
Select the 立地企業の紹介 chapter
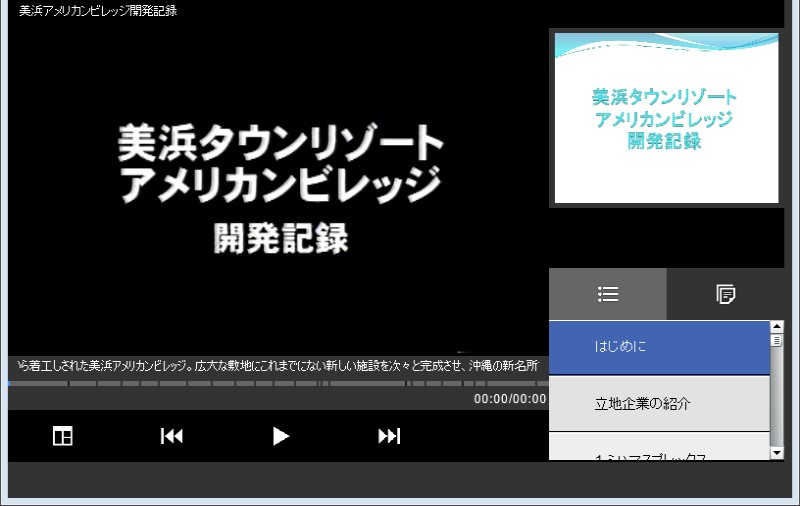659,404
